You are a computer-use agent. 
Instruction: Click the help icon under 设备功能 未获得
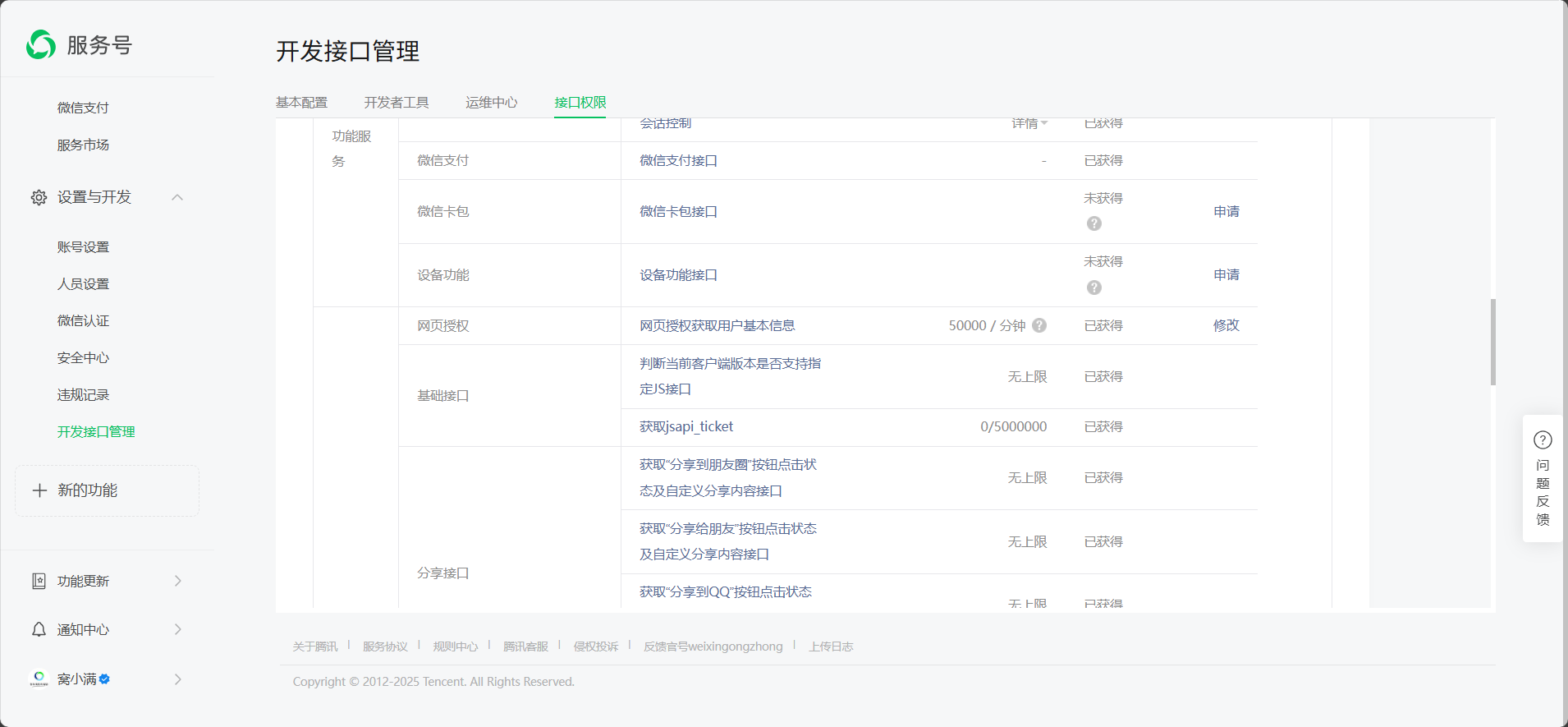[x=1094, y=288]
